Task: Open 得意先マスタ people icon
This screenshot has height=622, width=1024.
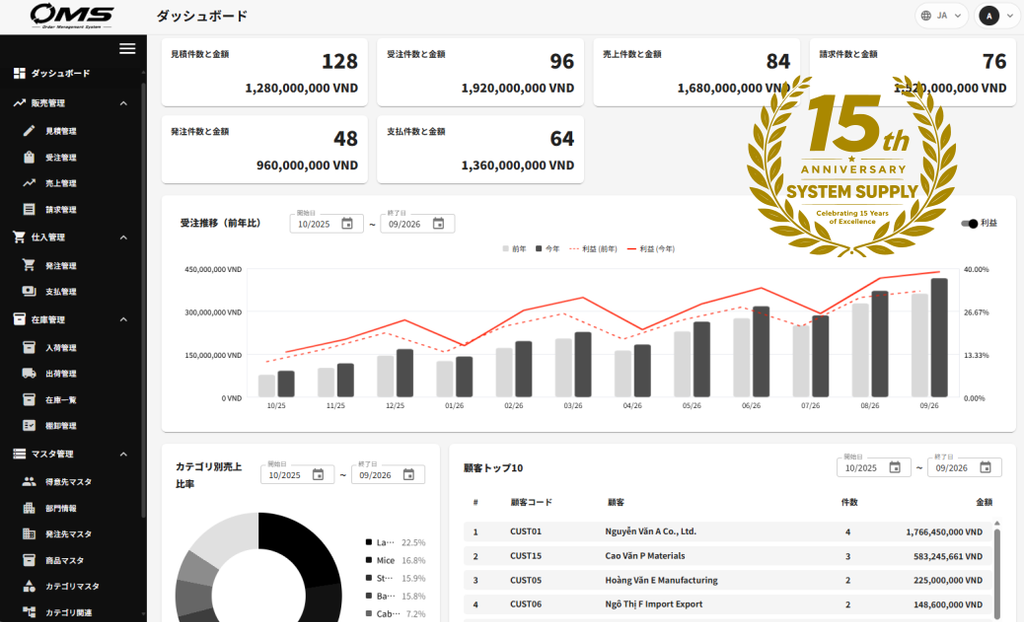Action: (29, 482)
